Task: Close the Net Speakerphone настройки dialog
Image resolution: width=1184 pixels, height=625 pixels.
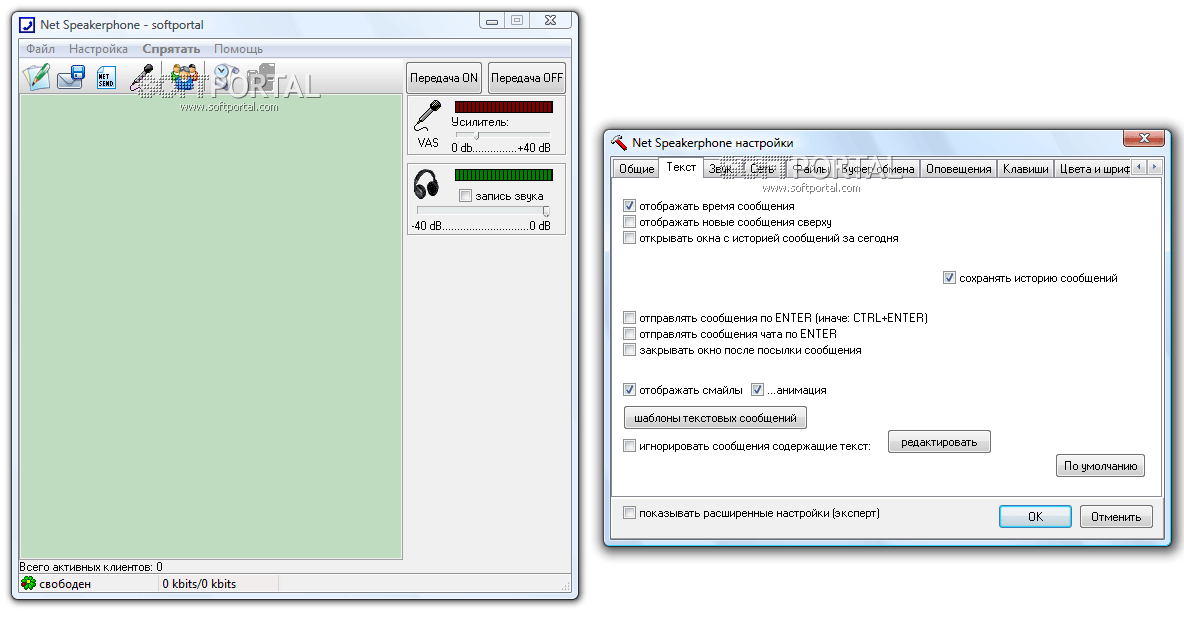Action: point(1144,138)
